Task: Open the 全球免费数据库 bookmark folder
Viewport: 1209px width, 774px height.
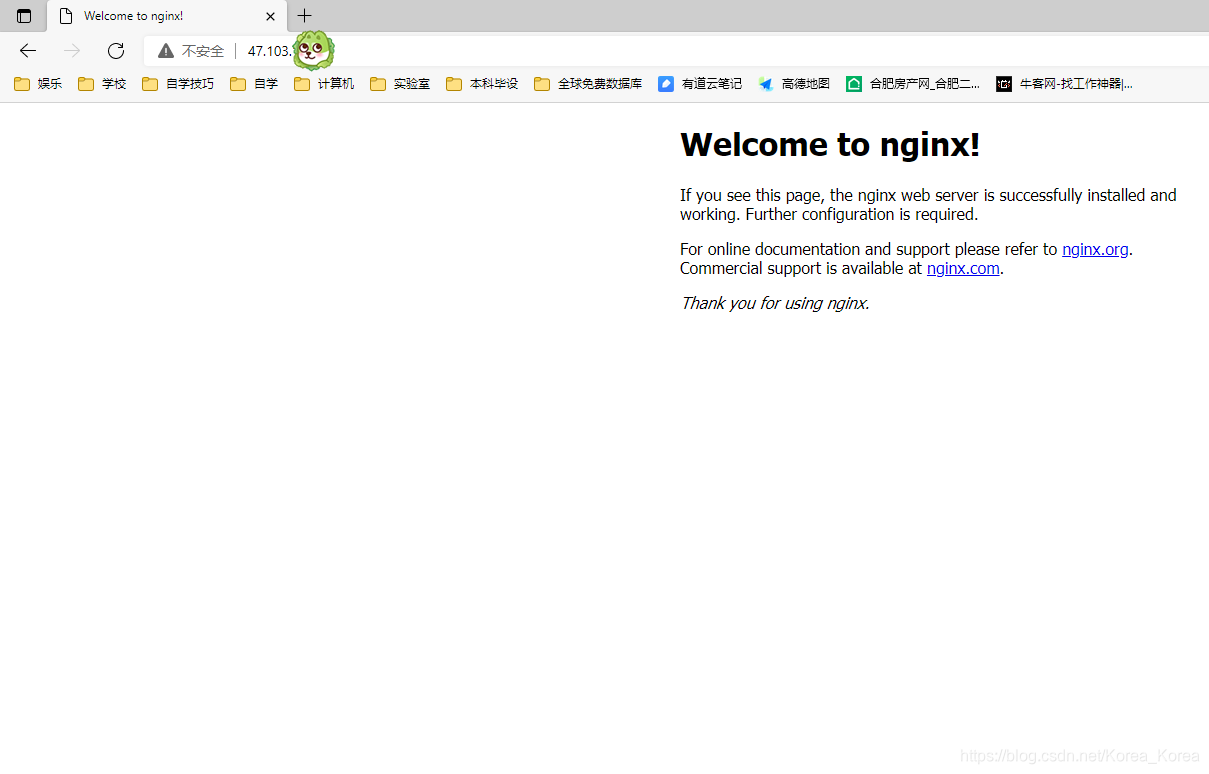Action: point(588,84)
